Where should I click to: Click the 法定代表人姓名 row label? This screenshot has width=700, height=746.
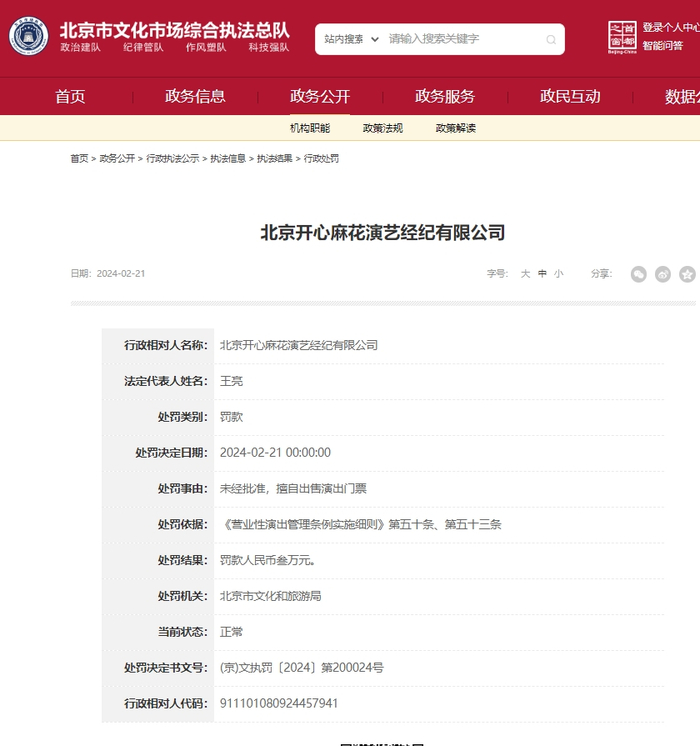(x=166, y=381)
